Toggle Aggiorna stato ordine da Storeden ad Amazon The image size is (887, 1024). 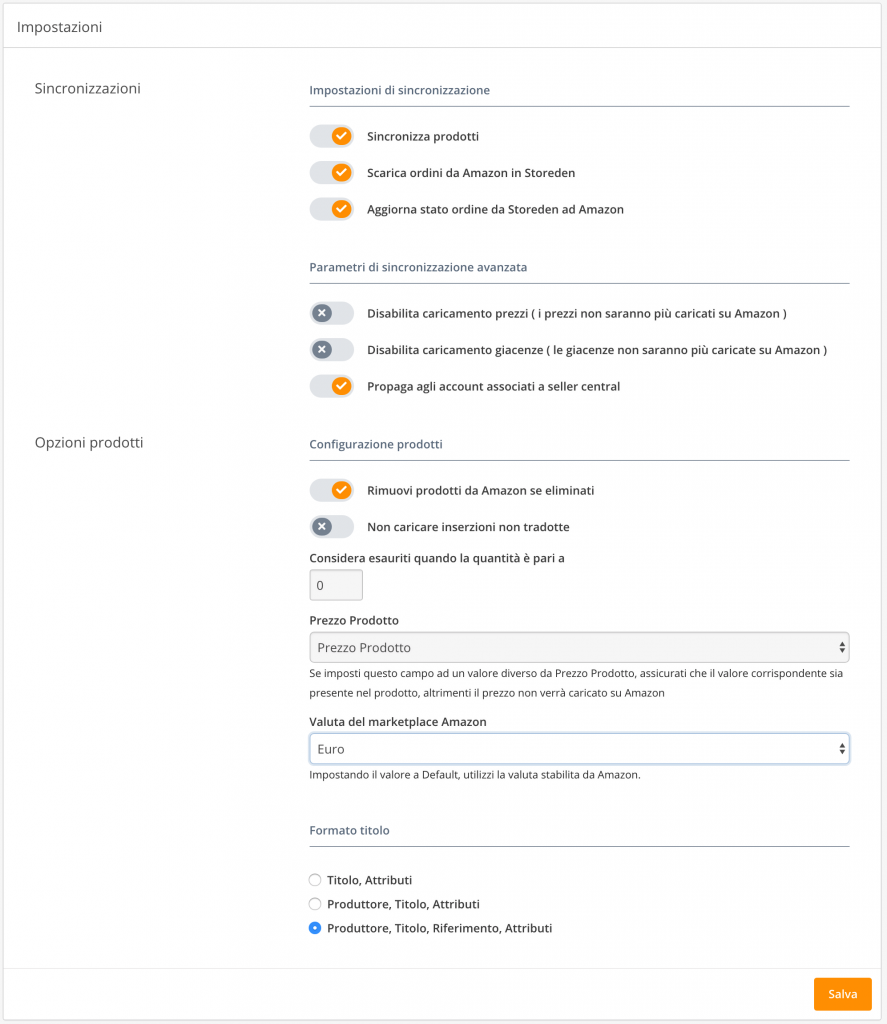click(x=331, y=209)
